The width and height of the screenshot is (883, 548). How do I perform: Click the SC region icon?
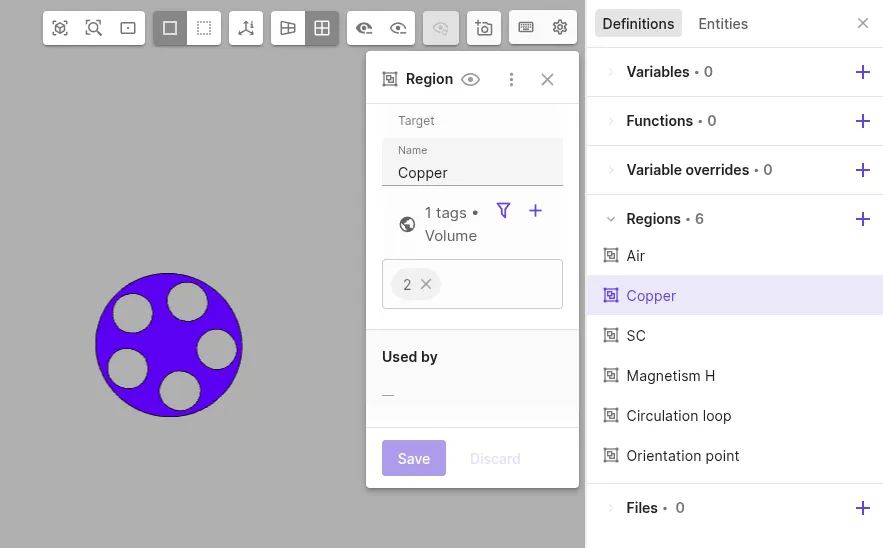(611, 336)
